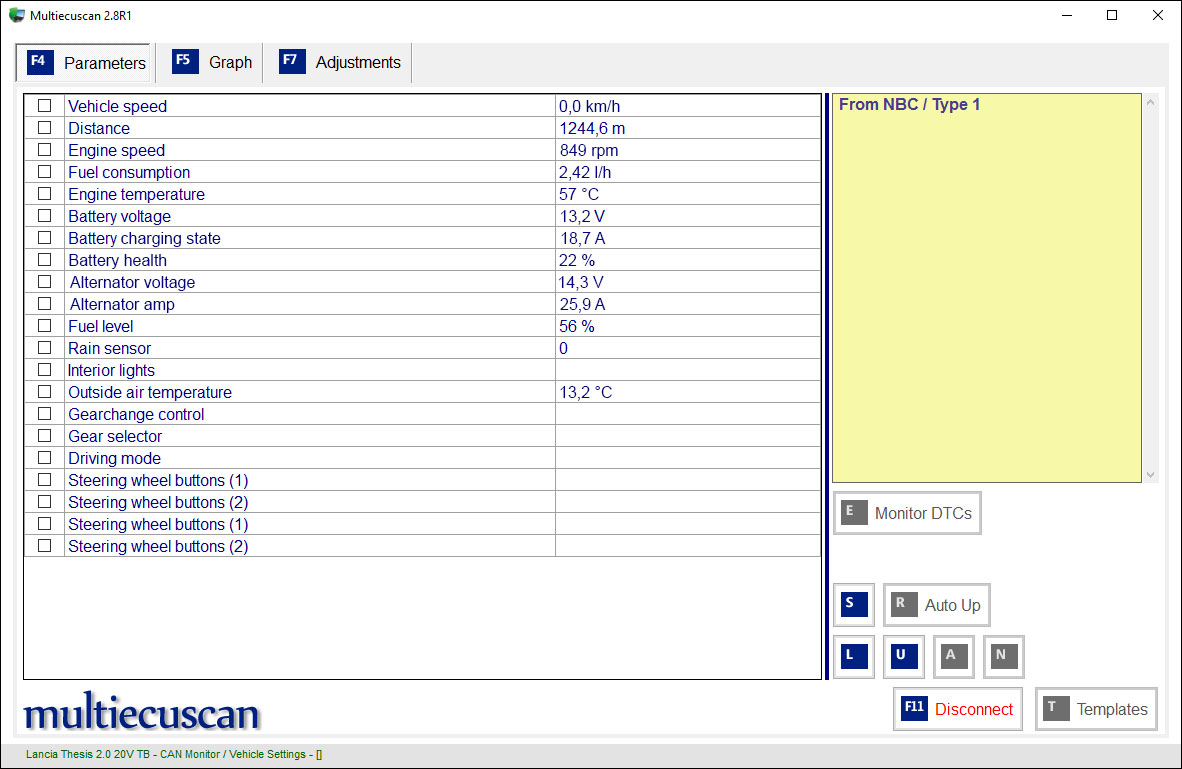This screenshot has width=1182, height=769.
Task: Click the S shortcut icon button
Action: pyautogui.click(x=854, y=605)
